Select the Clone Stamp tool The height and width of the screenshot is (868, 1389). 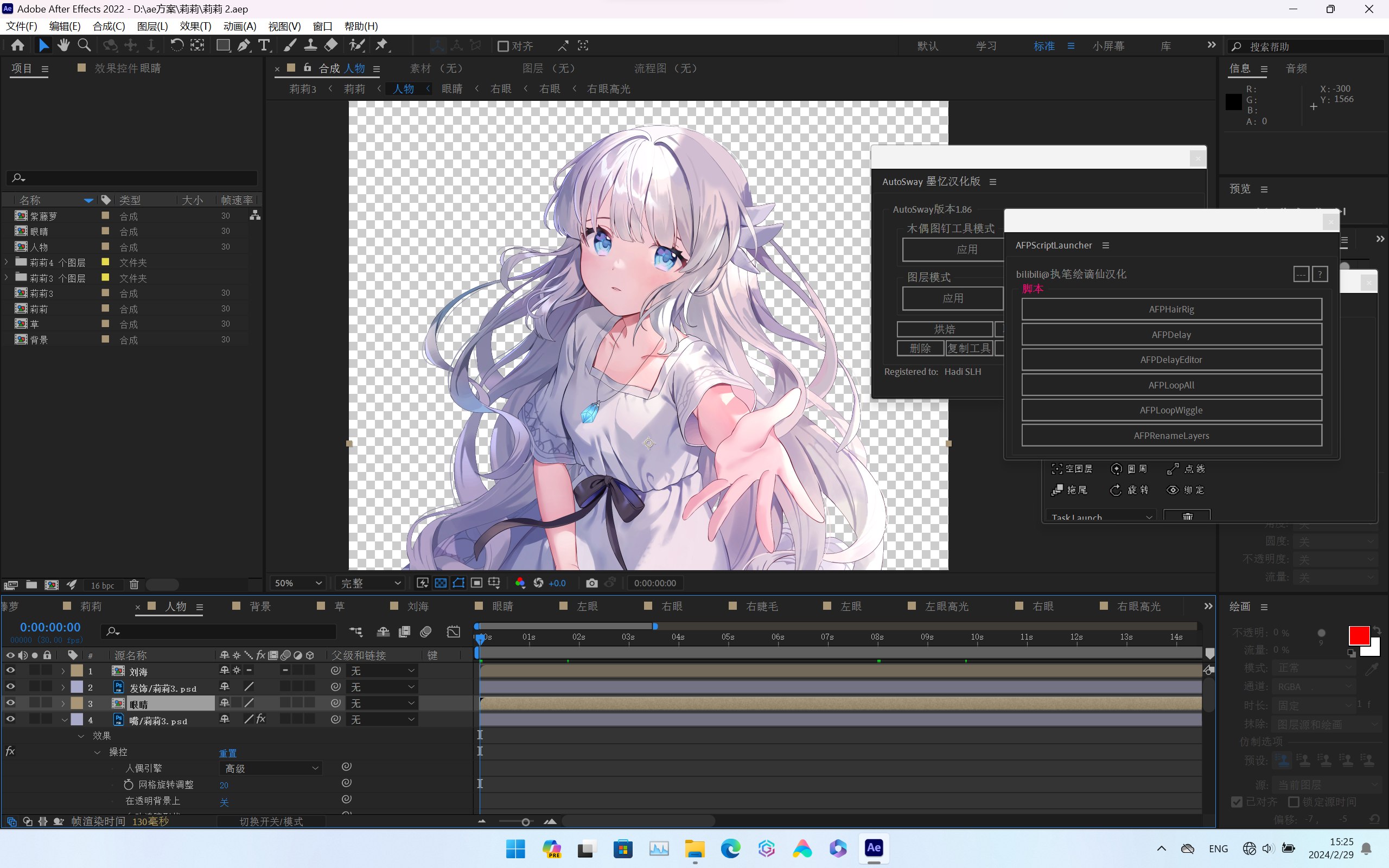[x=310, y=46]
